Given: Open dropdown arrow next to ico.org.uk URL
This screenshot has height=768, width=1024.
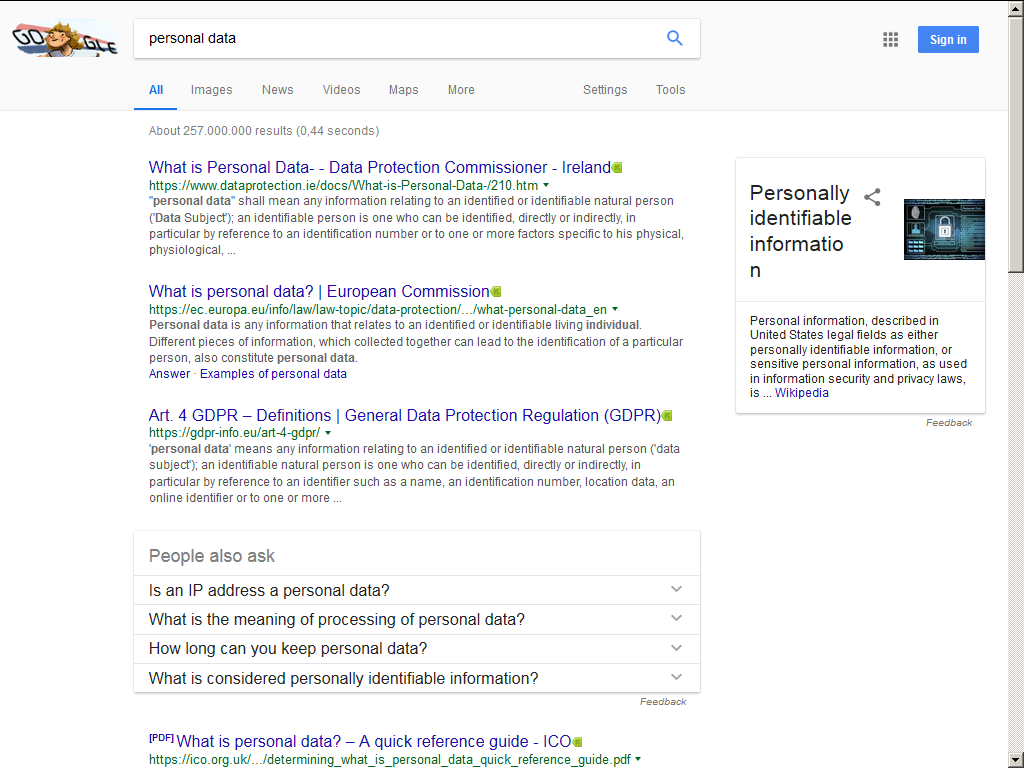Looking at the screenshot, I should coord(638,760).
